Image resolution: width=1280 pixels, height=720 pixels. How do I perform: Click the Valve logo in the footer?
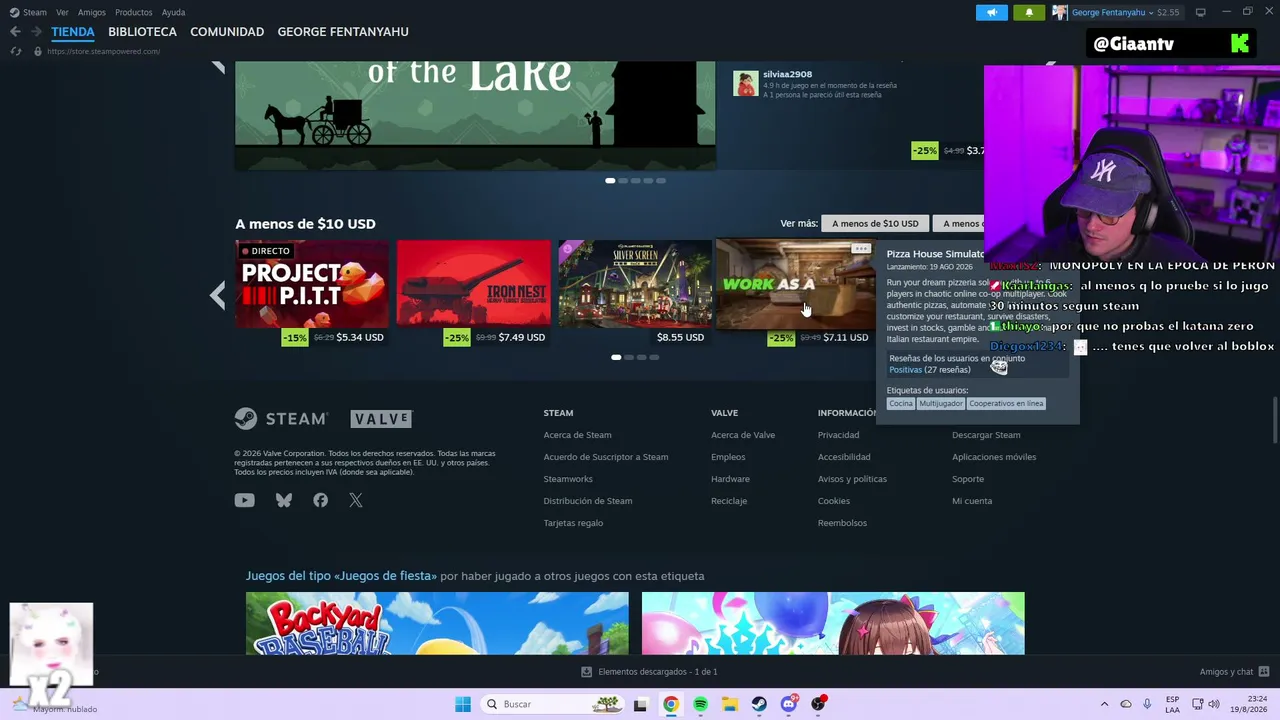tap(381, 419)
